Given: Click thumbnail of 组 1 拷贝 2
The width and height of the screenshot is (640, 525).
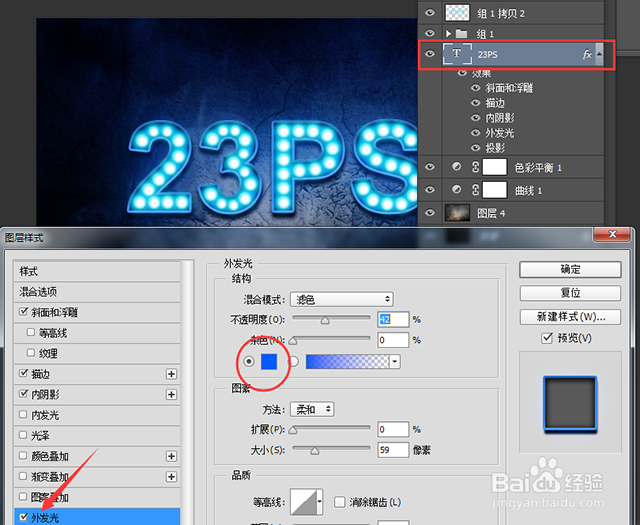Looking at the screenshot, I should 457,13.
